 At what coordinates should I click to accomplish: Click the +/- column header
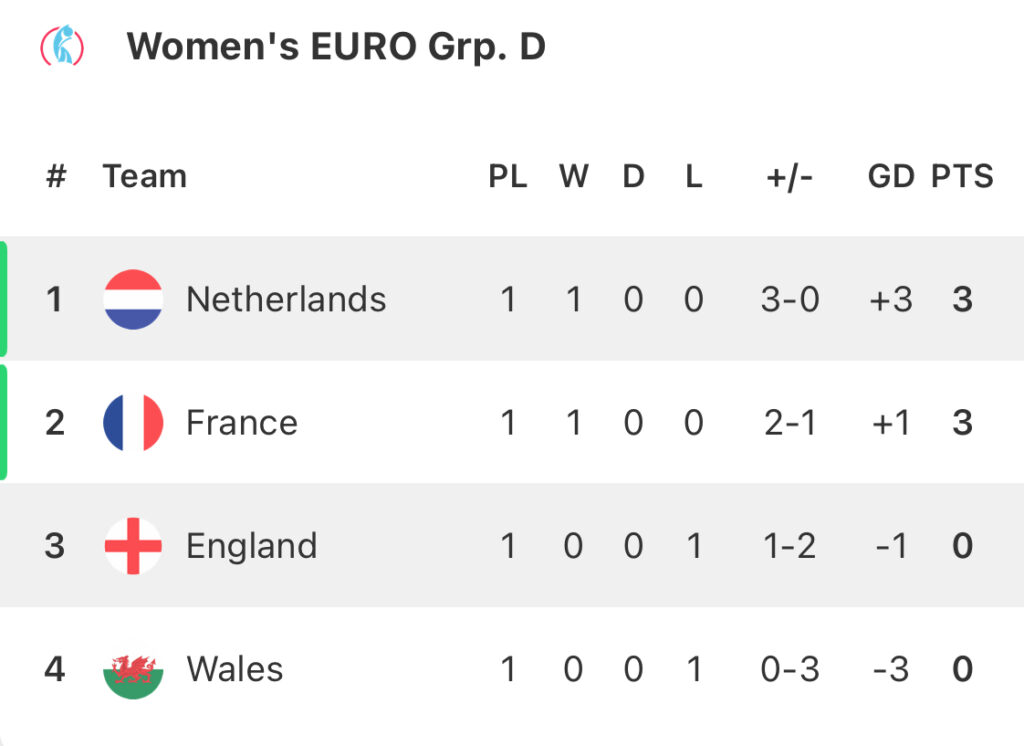coord(790,177)
